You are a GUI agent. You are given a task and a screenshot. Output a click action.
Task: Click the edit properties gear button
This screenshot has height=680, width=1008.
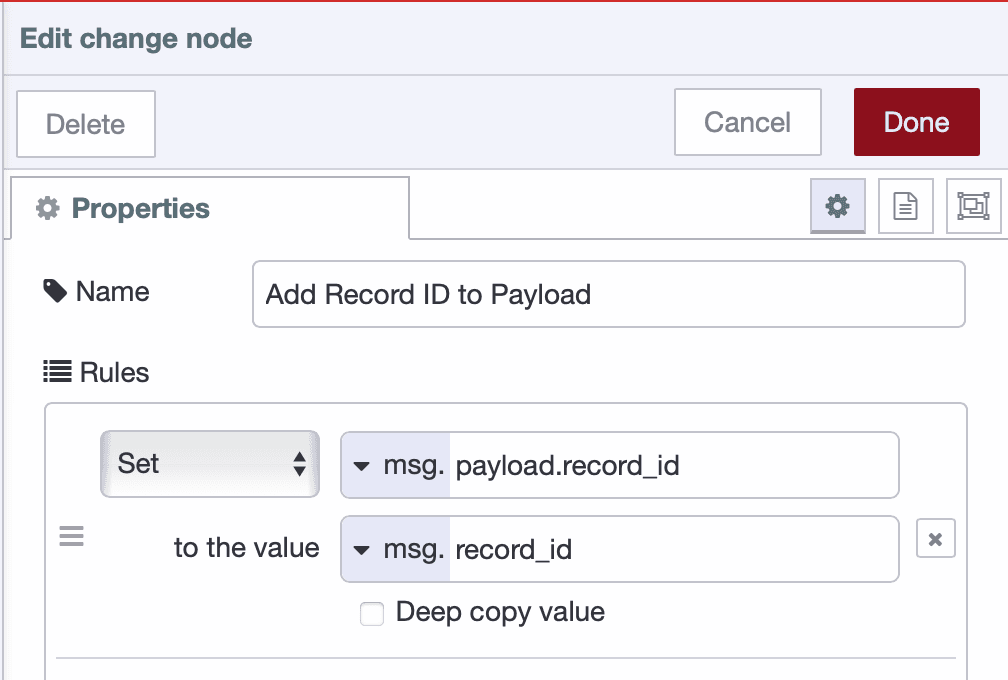click(x=837, y=206)
